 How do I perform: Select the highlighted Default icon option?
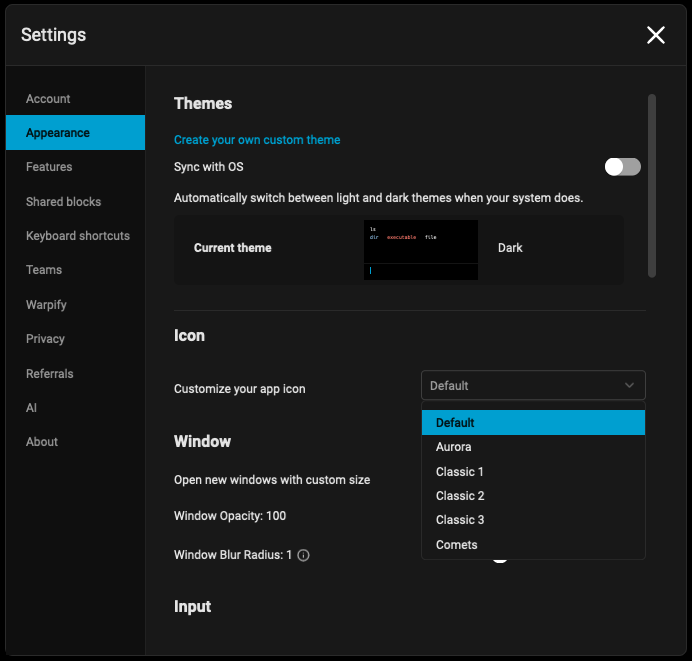click(x=455, y=423)
